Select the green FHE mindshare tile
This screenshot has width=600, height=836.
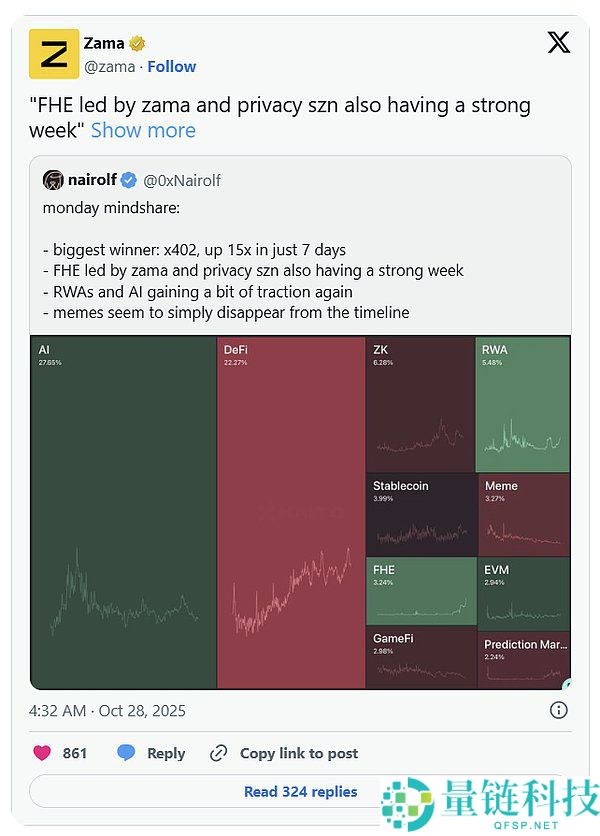[420, 591]
